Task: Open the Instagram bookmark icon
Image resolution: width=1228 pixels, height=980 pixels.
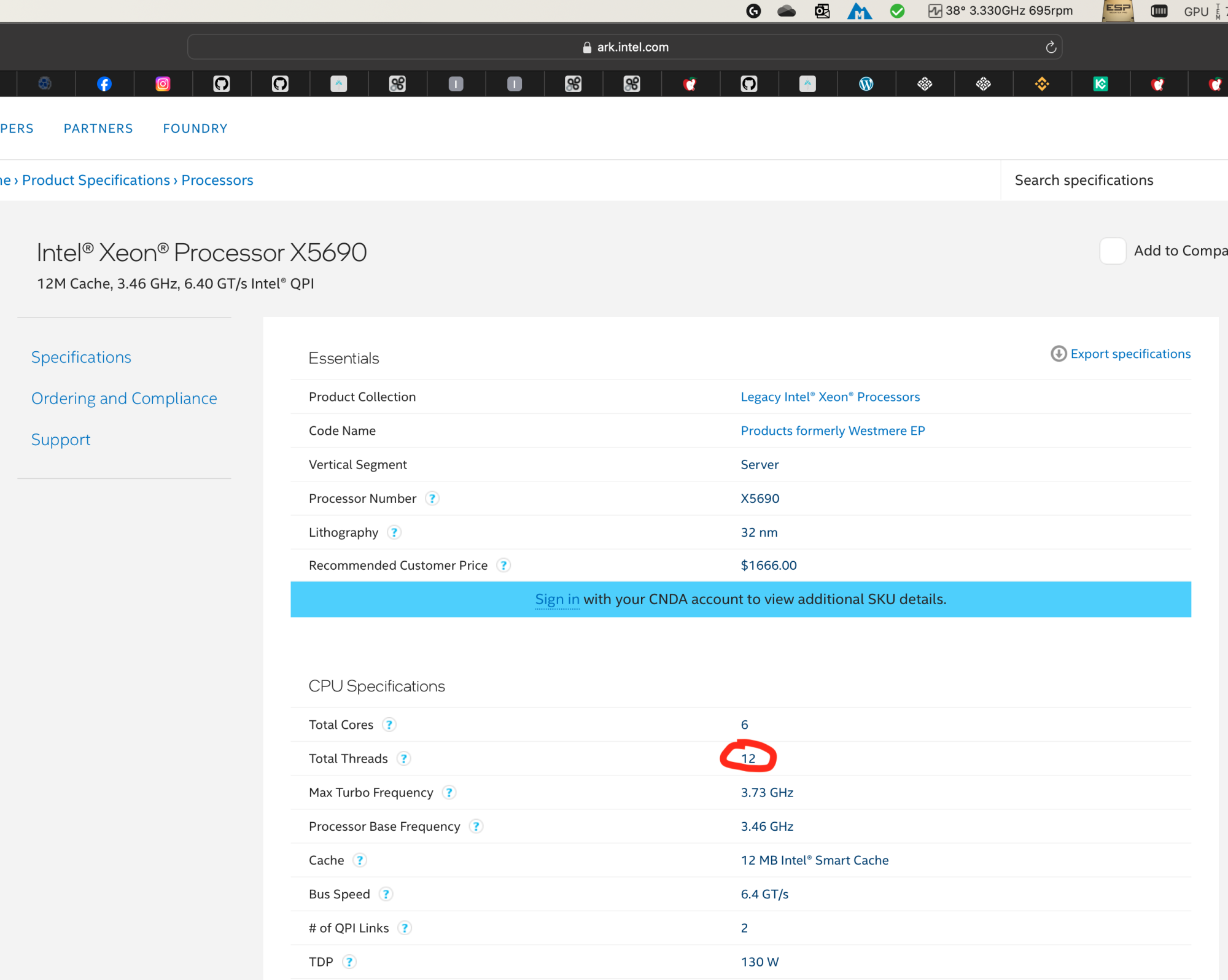Action: pos(163,84)
